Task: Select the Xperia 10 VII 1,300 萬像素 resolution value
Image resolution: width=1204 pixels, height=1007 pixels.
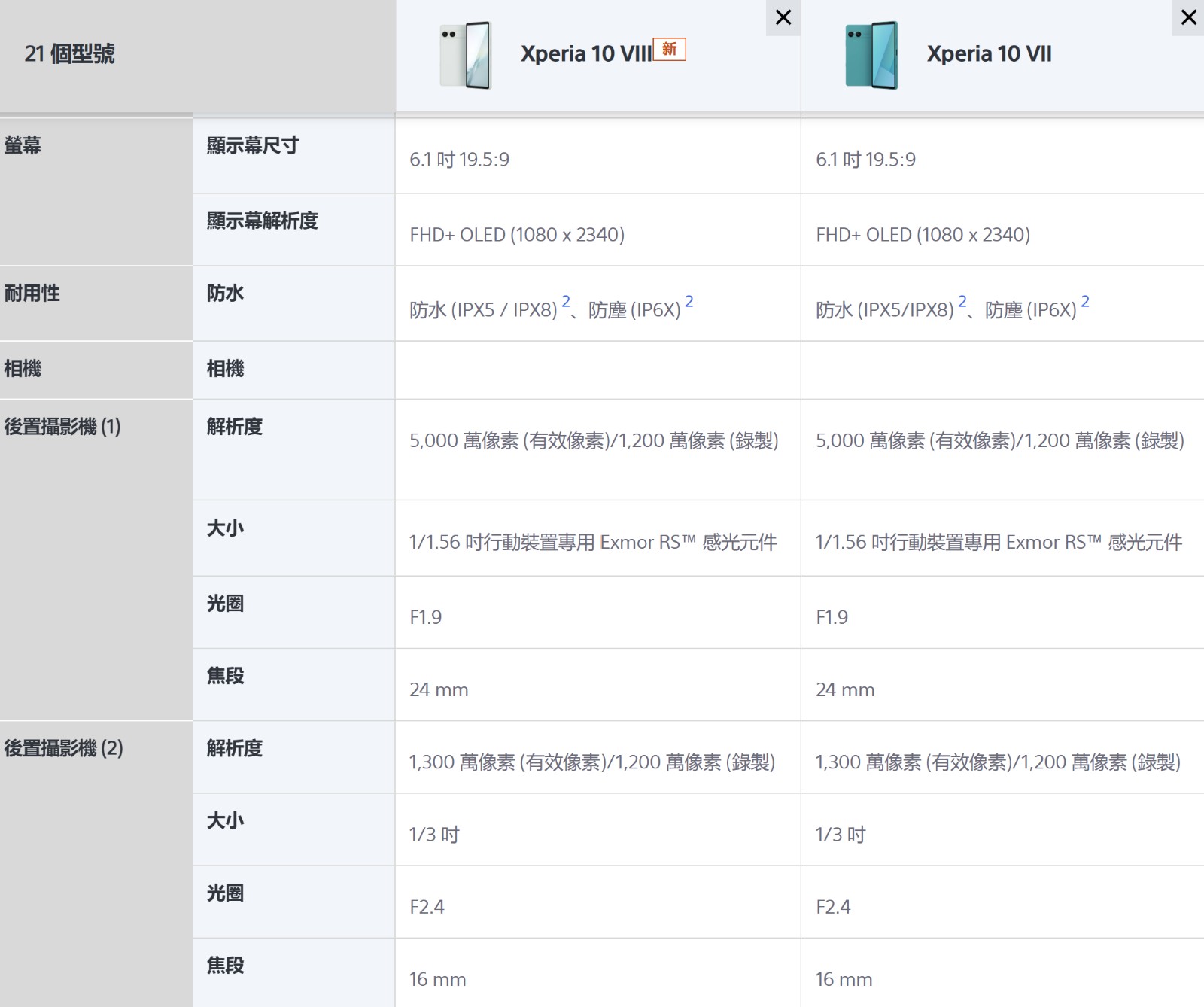Action: tap(999, 762)
